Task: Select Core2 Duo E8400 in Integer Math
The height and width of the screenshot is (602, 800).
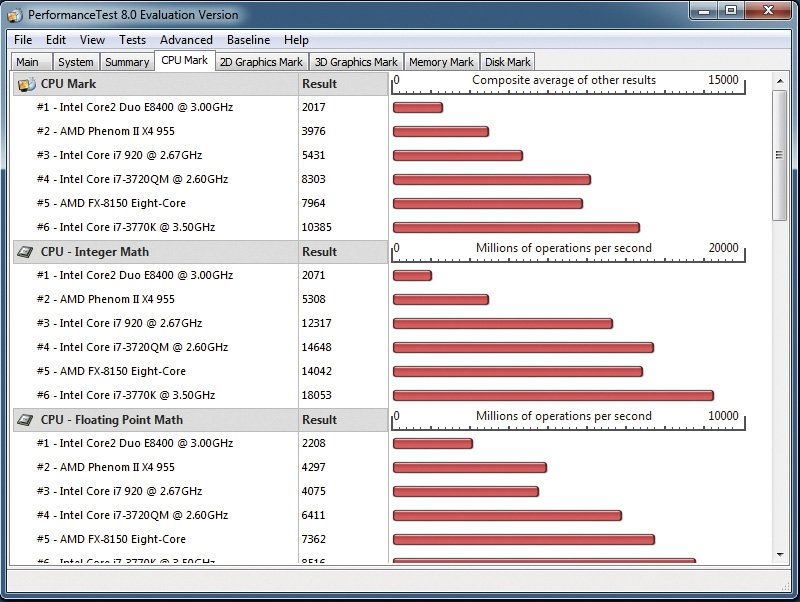Action: click(x=135, y=275)
